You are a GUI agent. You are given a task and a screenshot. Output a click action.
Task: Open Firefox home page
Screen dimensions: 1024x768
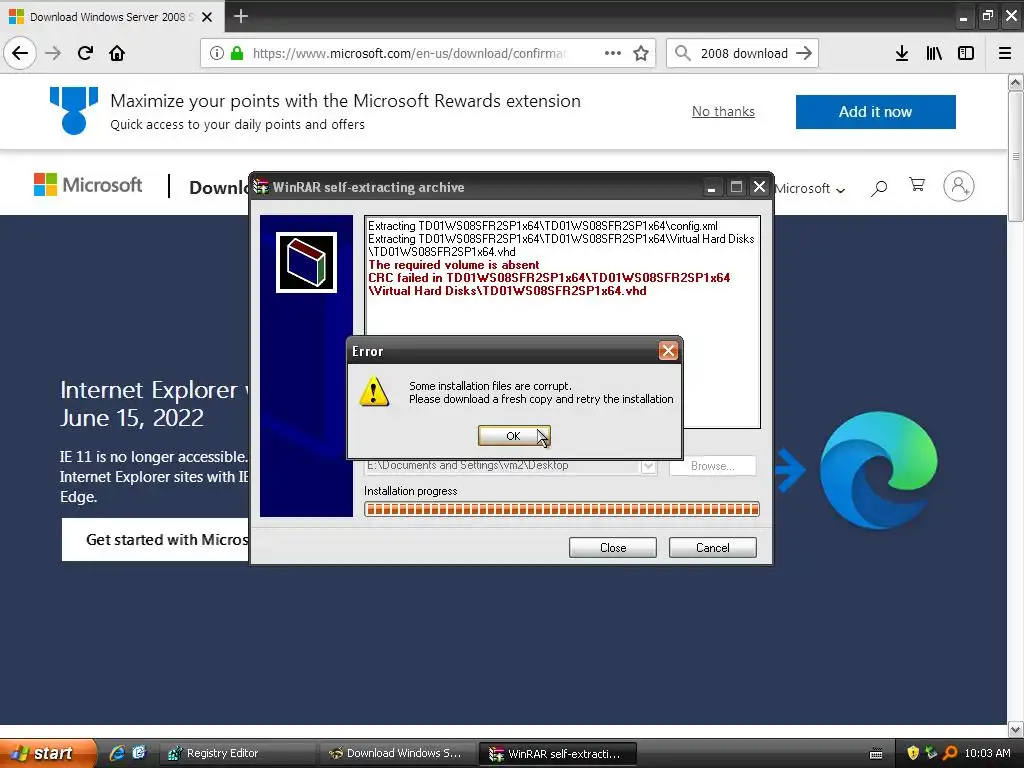(117, 53)
